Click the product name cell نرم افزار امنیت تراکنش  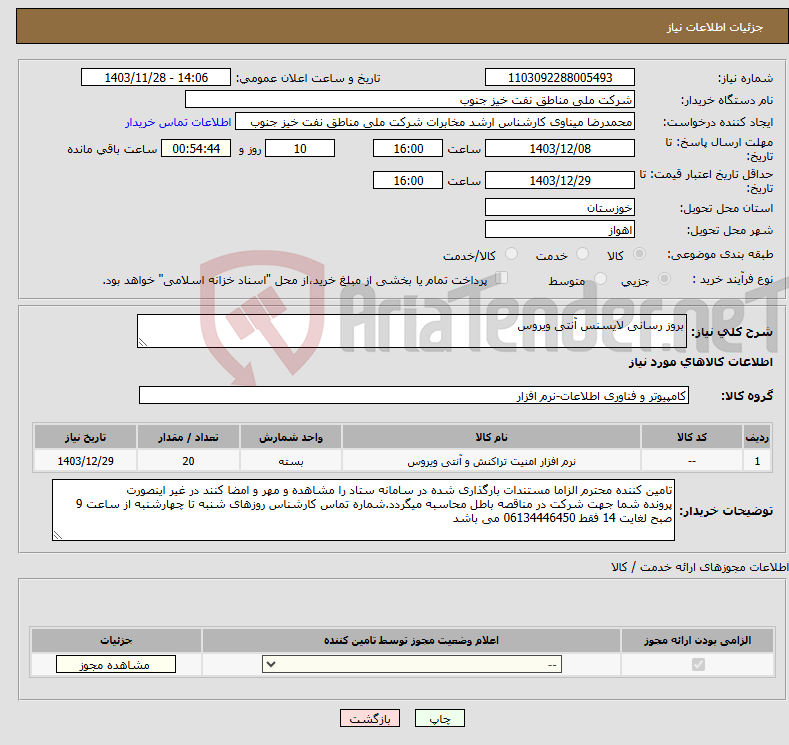[x=491, y=461]
